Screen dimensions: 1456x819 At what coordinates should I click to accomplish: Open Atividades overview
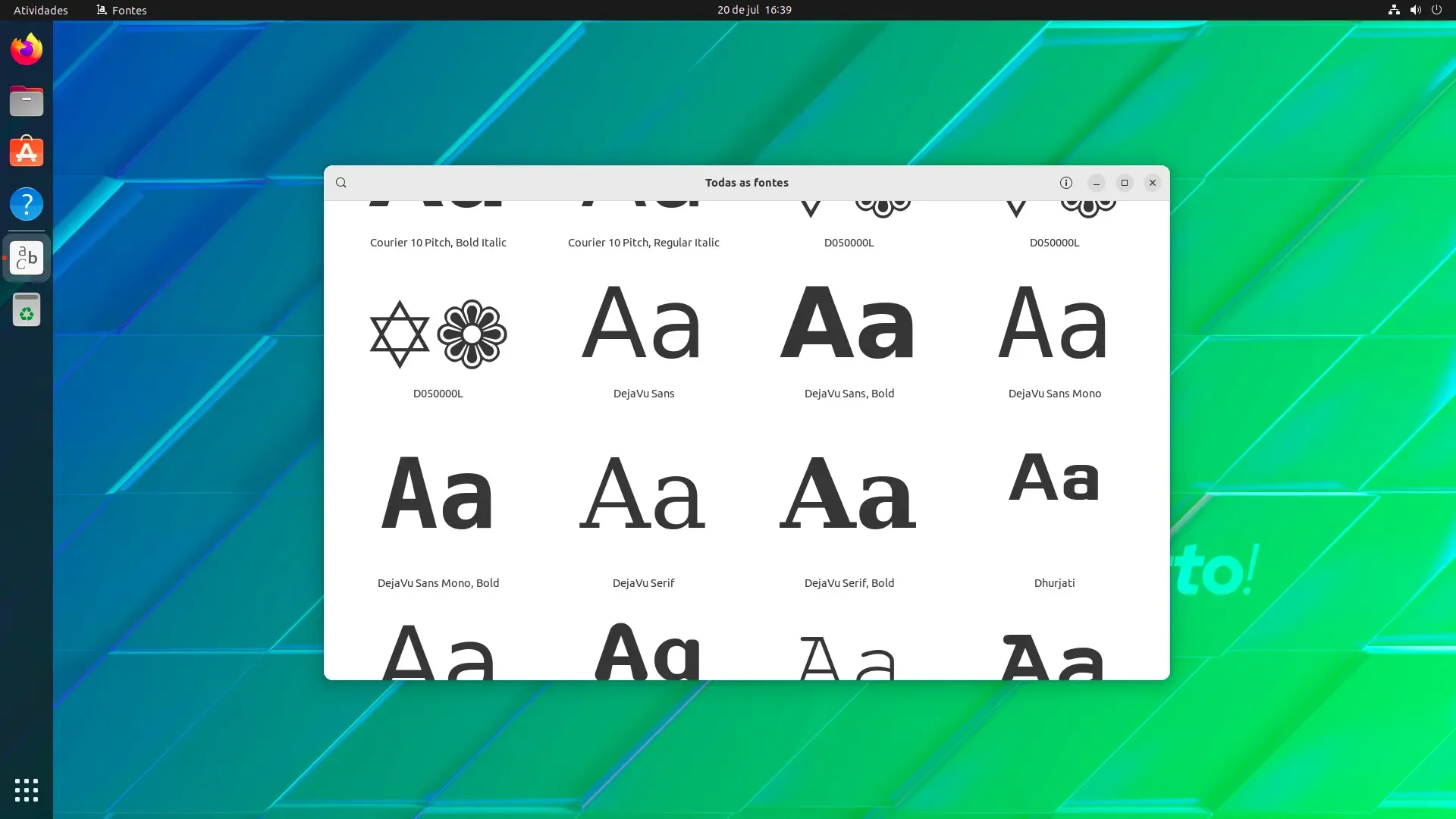click(41, 10)
